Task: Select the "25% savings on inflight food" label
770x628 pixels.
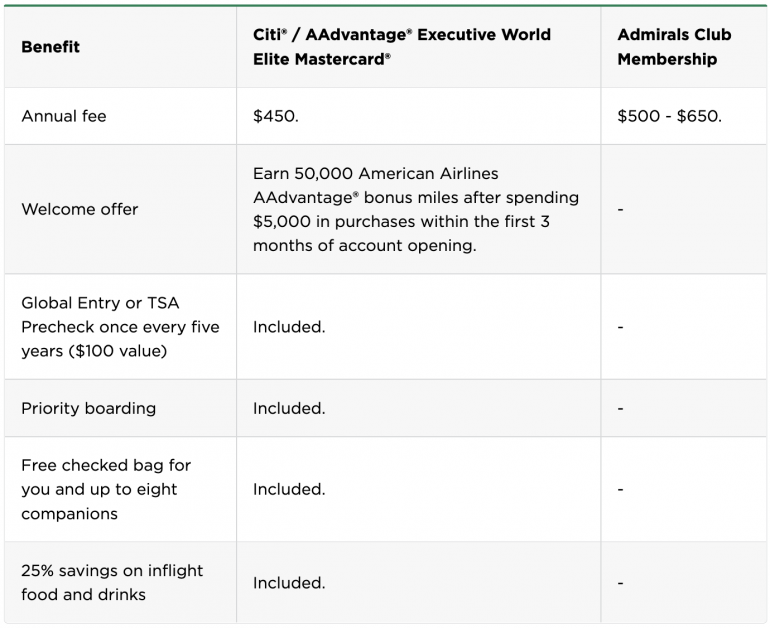Action: pos(112,582)
